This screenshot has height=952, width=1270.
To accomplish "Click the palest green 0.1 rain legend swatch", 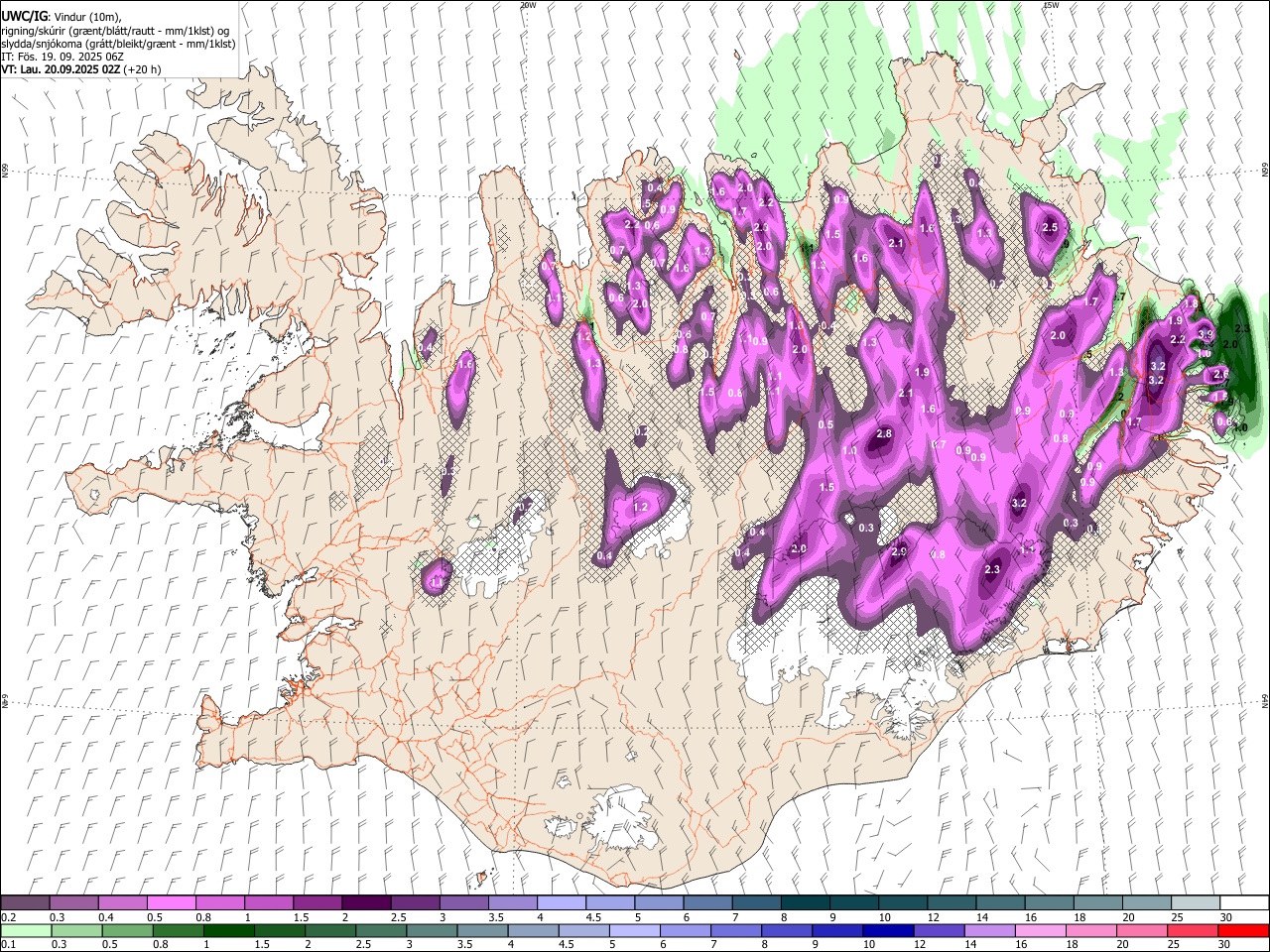I will 26,930.
